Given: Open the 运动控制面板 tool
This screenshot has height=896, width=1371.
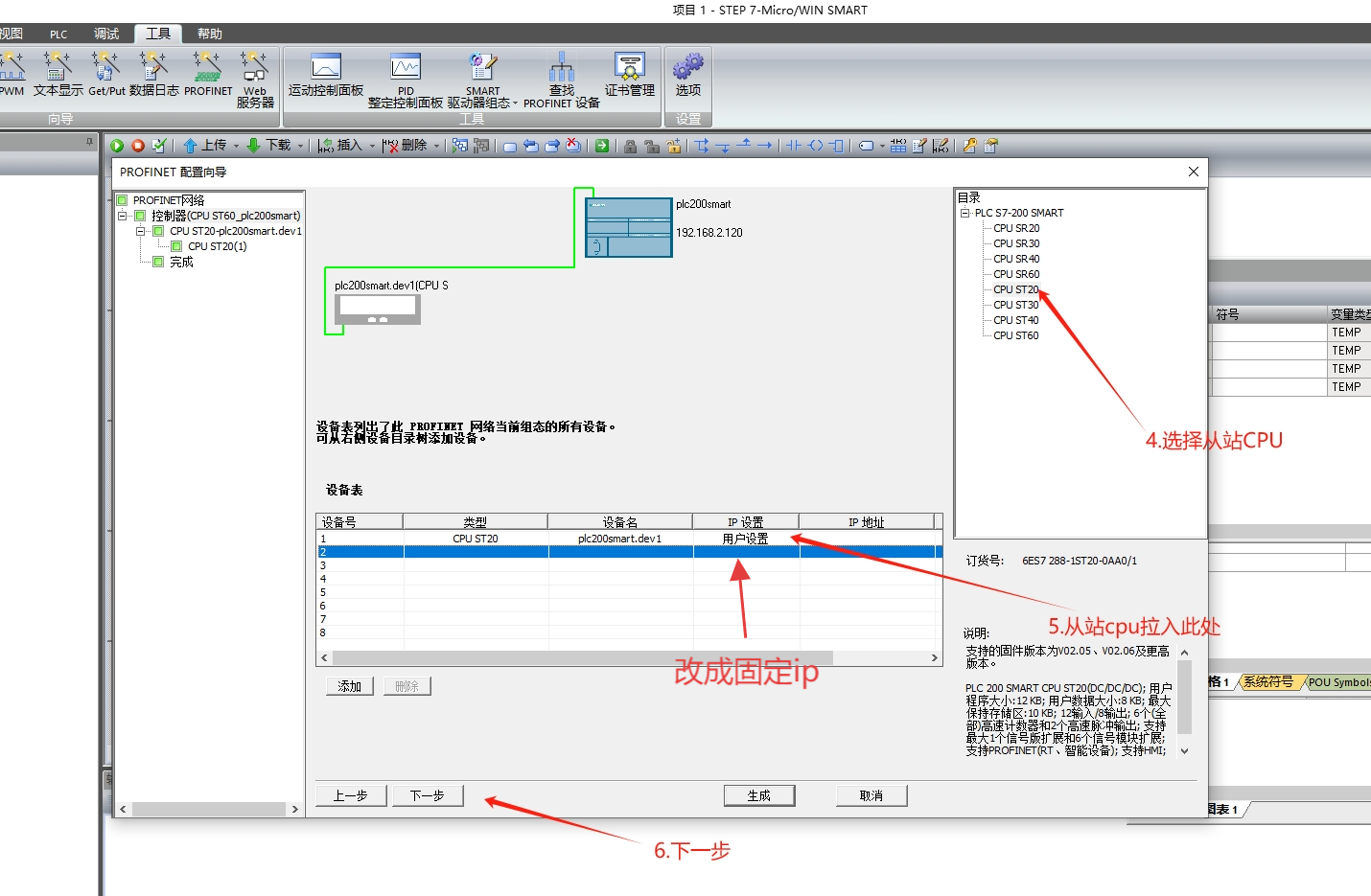Looking at the screenshot, I should coord(326,75).
